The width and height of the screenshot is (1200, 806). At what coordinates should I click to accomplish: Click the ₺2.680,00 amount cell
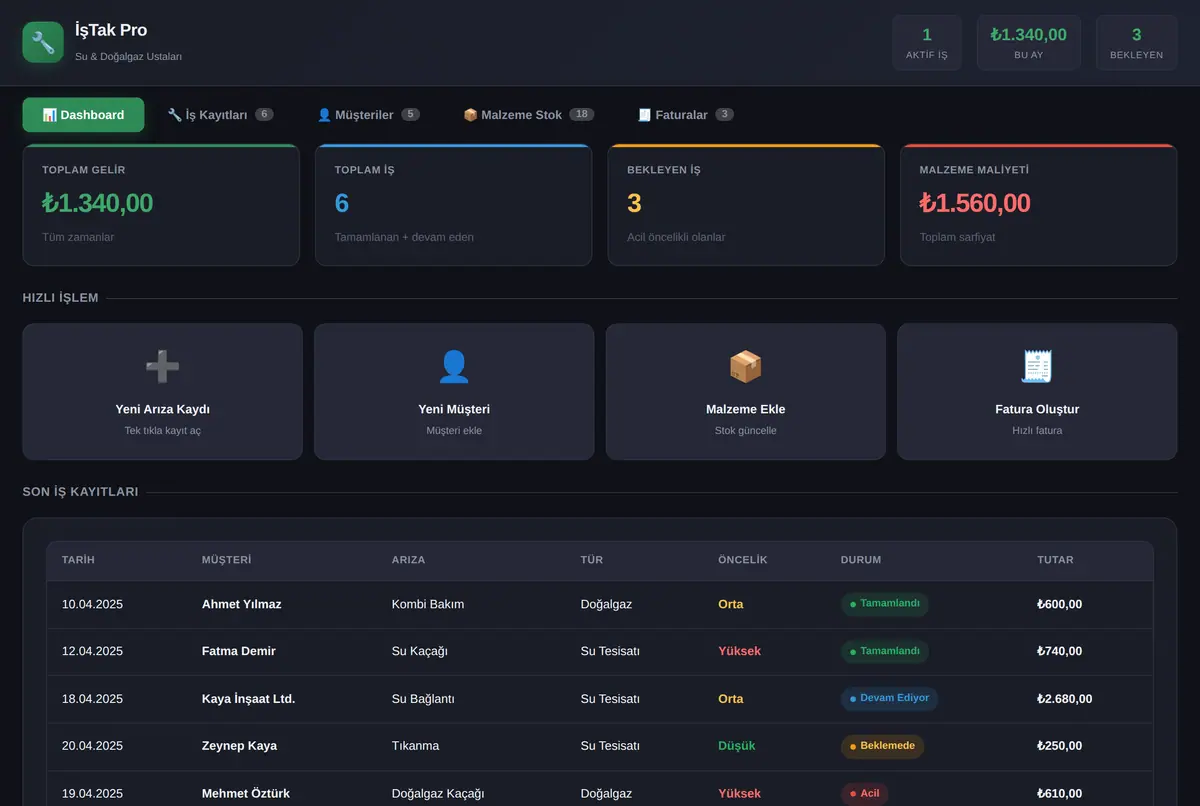(x=1065, y=699)
